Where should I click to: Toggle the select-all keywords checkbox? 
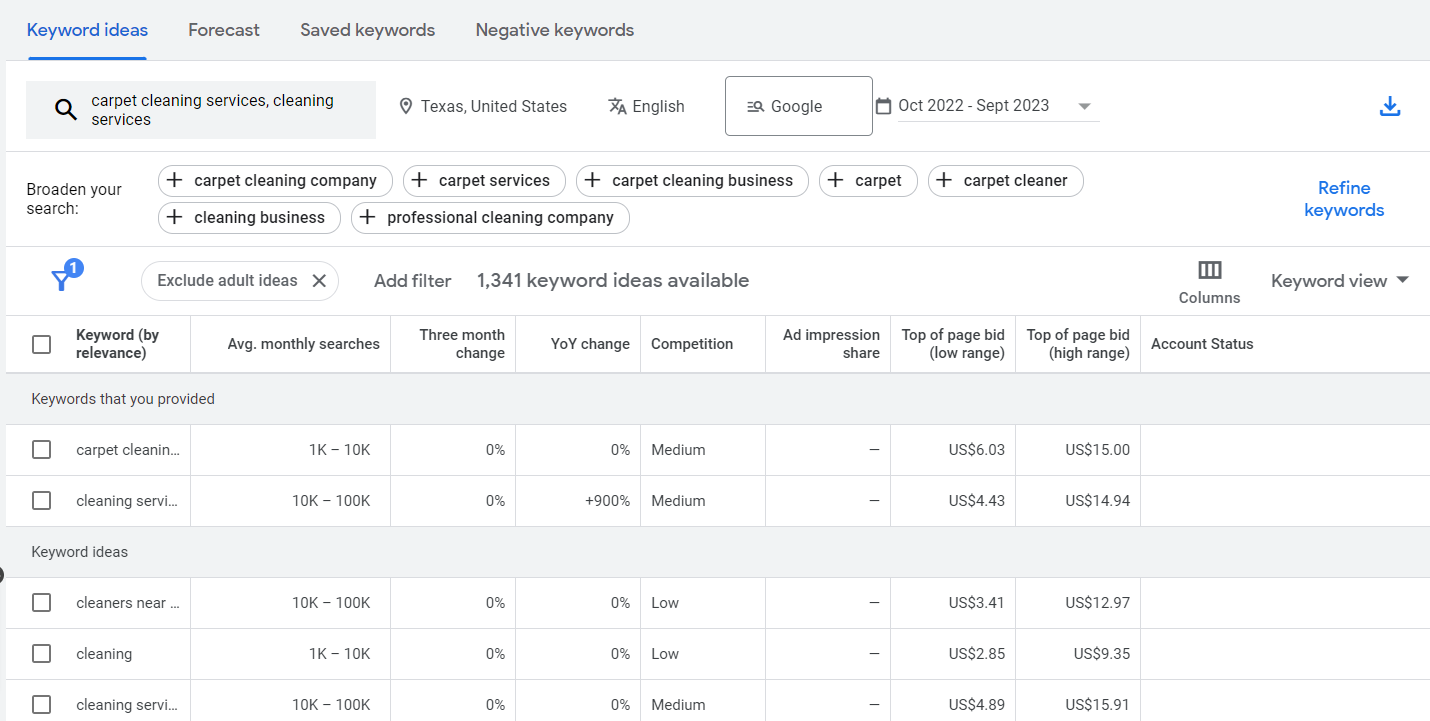(41, 344)
